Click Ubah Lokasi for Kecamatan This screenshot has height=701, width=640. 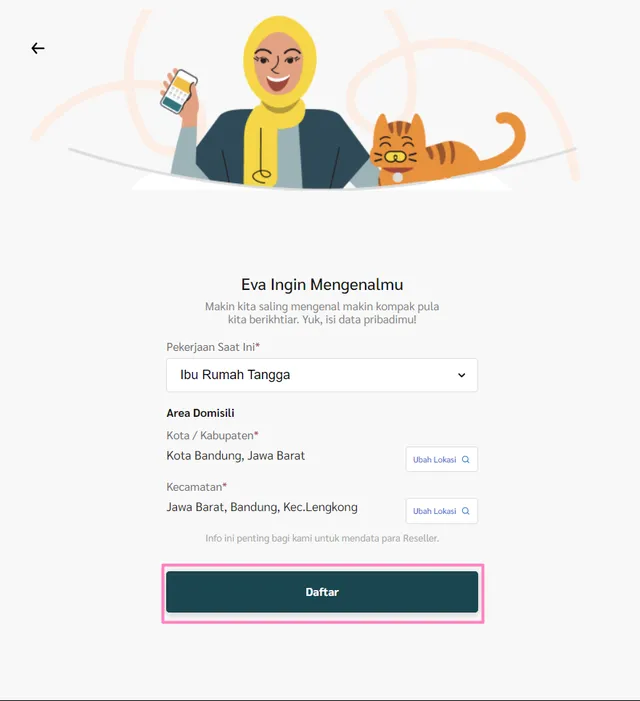442,511
